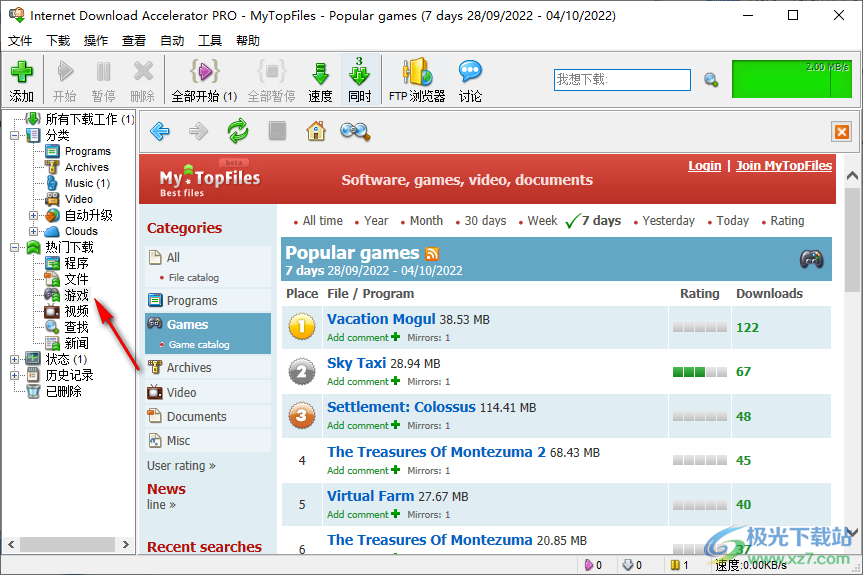Go forward with the gray right arrow
Image resolution: width=863 pixels, height=575 pixels.
coord(198,131)
